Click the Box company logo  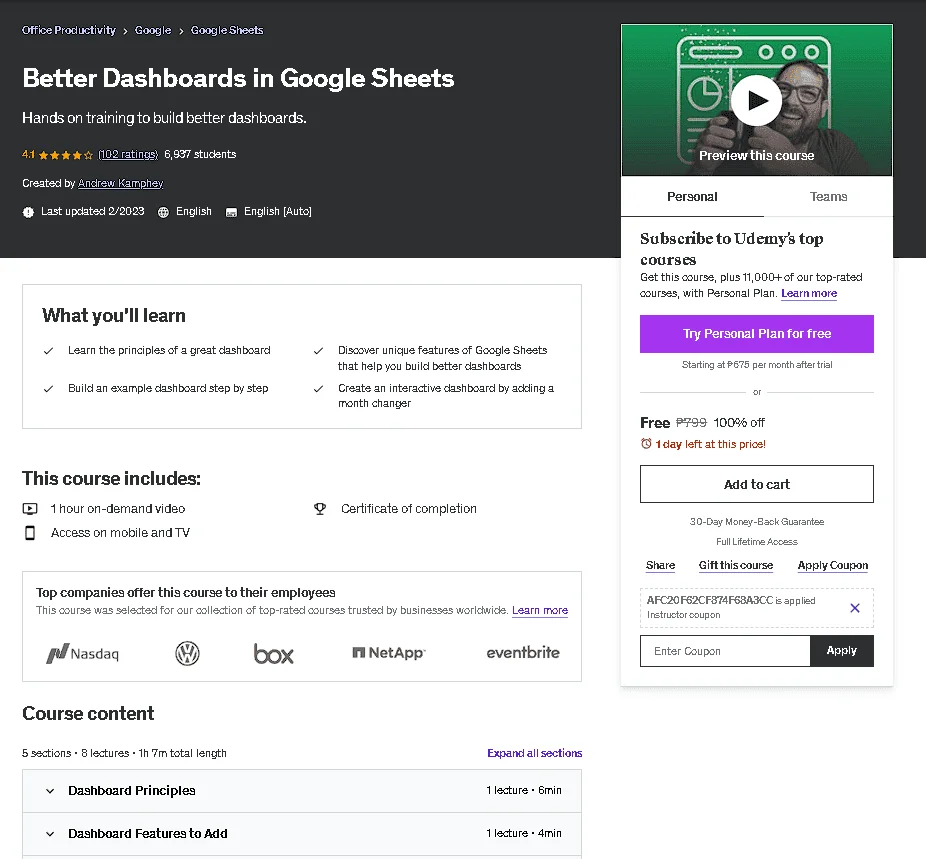point(273,654)
